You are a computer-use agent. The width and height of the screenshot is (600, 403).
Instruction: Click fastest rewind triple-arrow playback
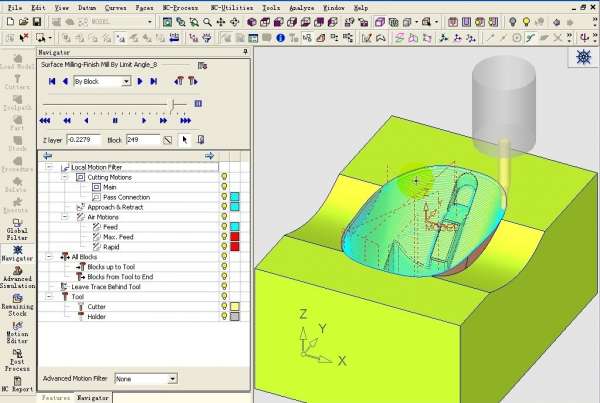click(45, 121)
